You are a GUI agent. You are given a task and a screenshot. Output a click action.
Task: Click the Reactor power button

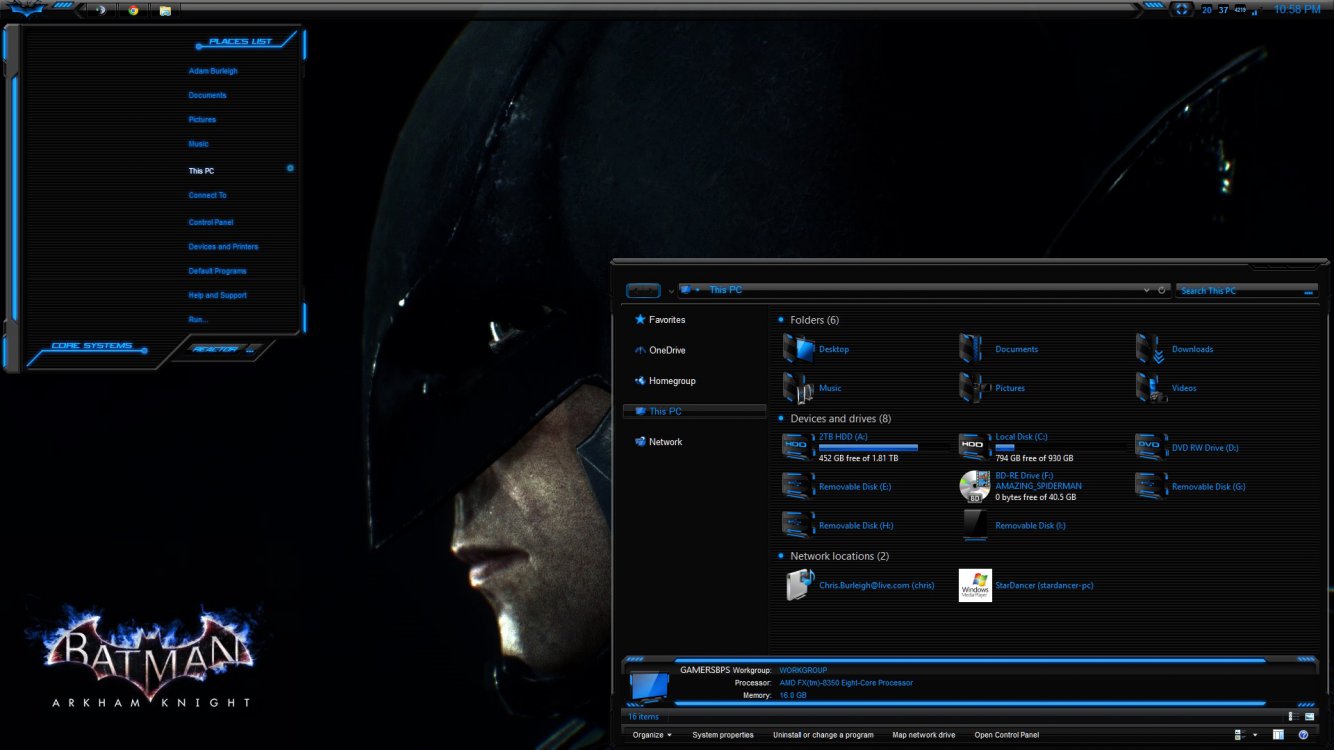click(215, 349)
